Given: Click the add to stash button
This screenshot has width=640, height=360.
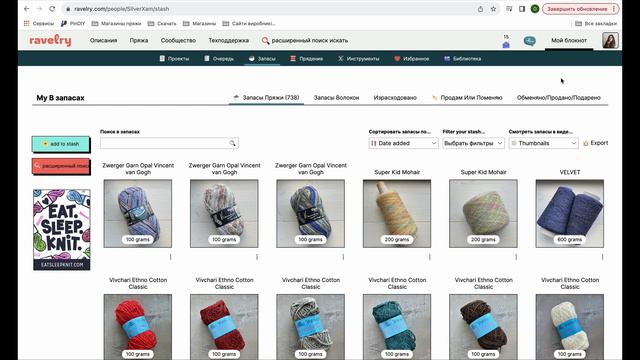Looking at the screenshot, I should [61, 144].
